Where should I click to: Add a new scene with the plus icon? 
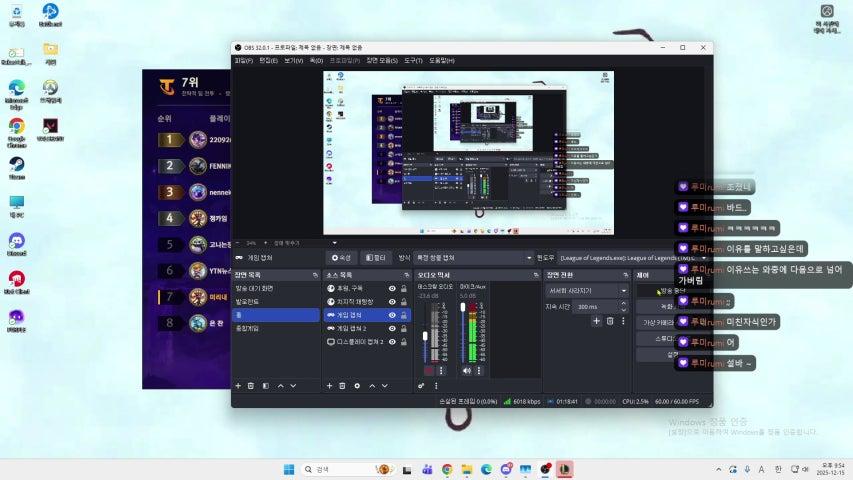coord(238,385)
